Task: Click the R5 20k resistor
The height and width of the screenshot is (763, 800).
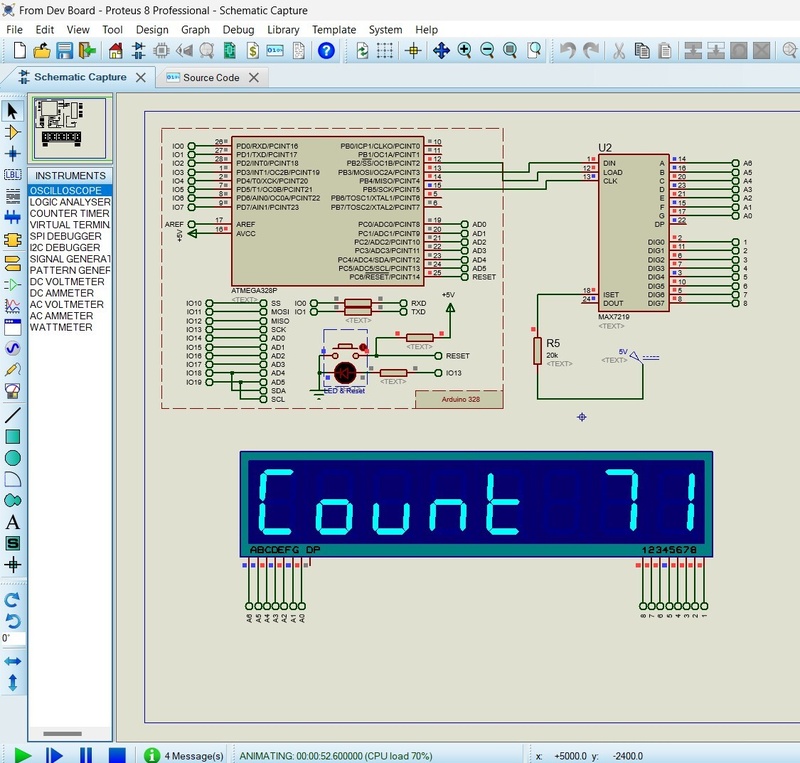Action: [x=537, y=351]
